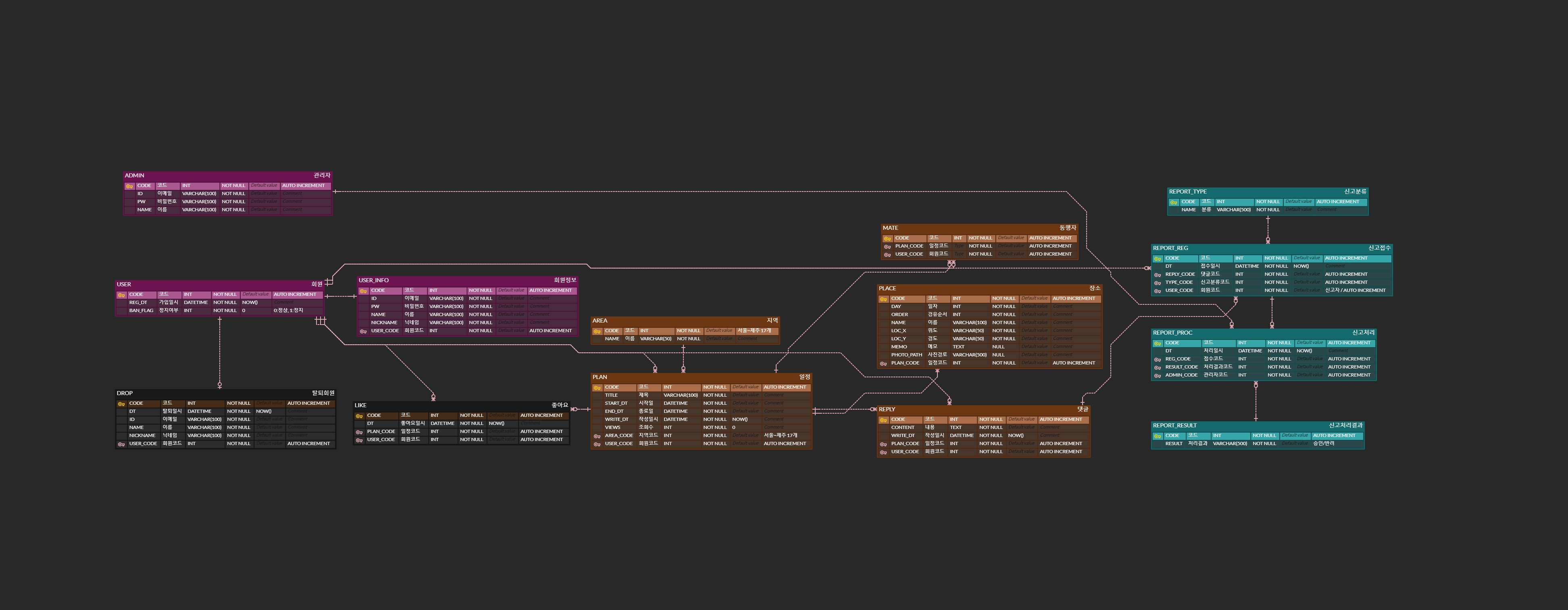Click PHOTO_PATH column name in PLACE table
This screenshot has width=1568, height=610.
[x=906, y=355]
